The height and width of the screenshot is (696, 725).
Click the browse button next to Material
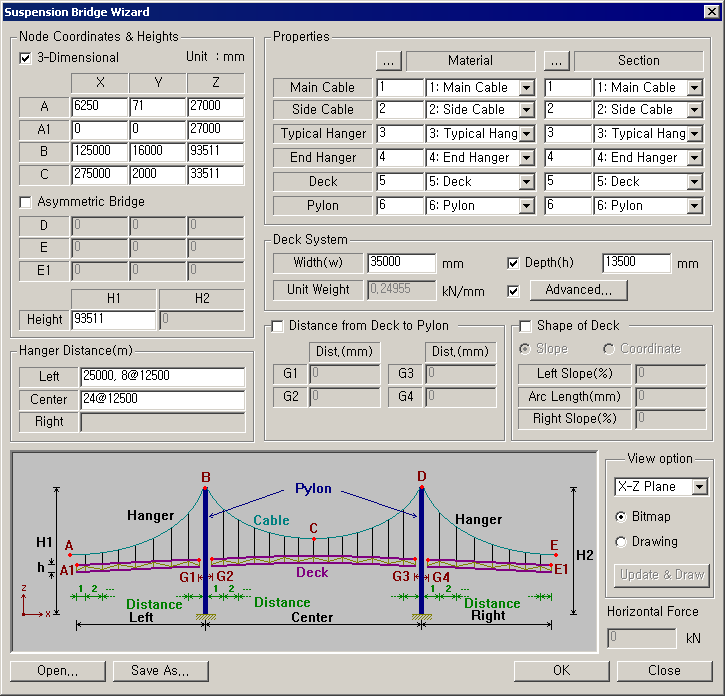coord(390,61)
